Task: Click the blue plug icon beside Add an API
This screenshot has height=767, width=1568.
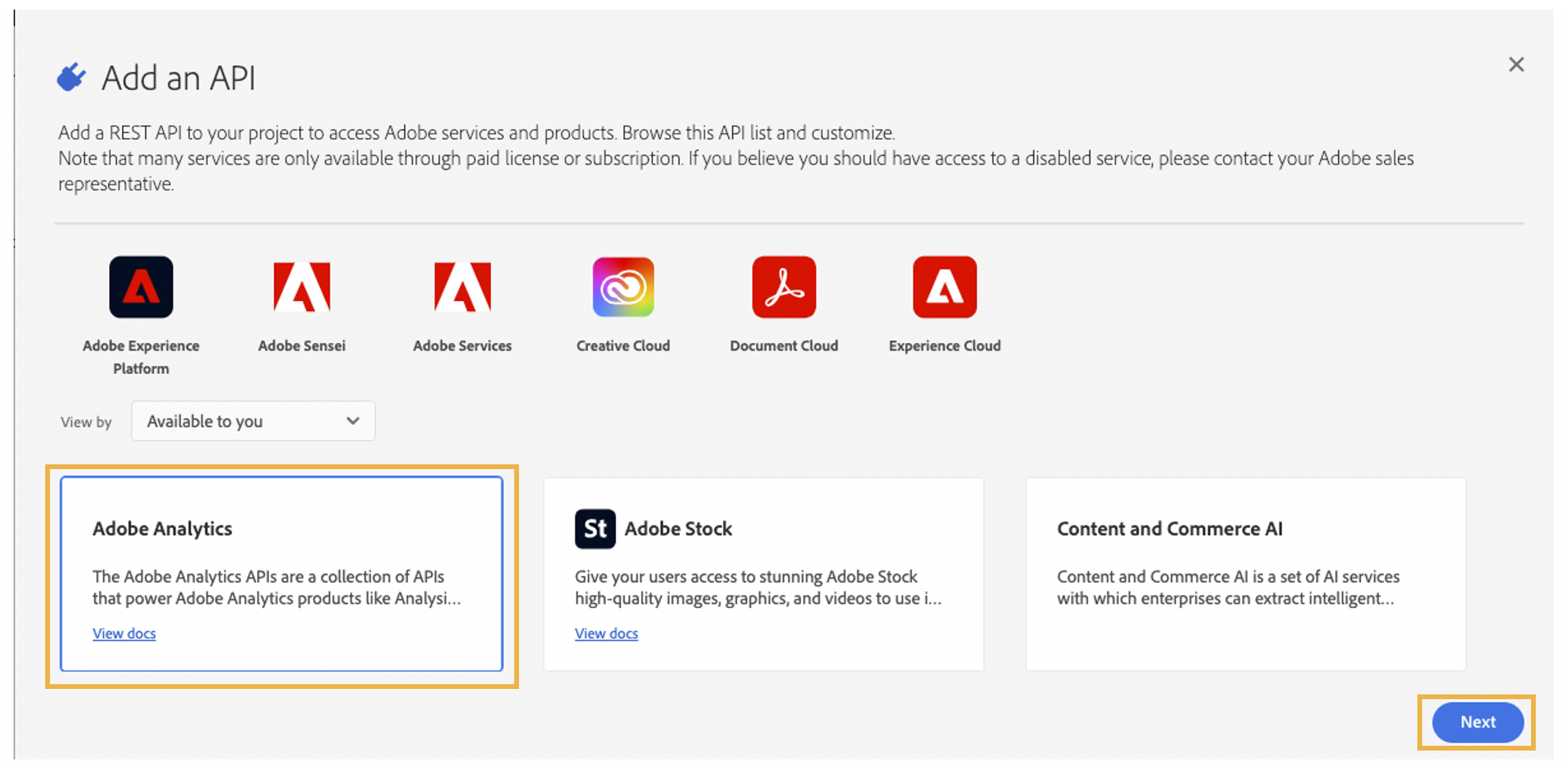Action: (71, 77)
